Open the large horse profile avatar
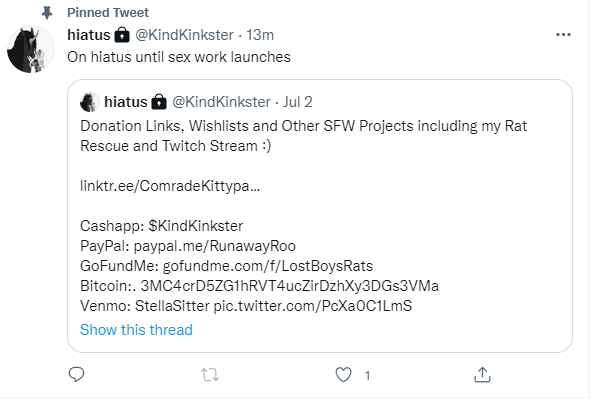Image resolution: width=605 pixels, height=400 pixels. pyautogui.click(x=30, y=49)
